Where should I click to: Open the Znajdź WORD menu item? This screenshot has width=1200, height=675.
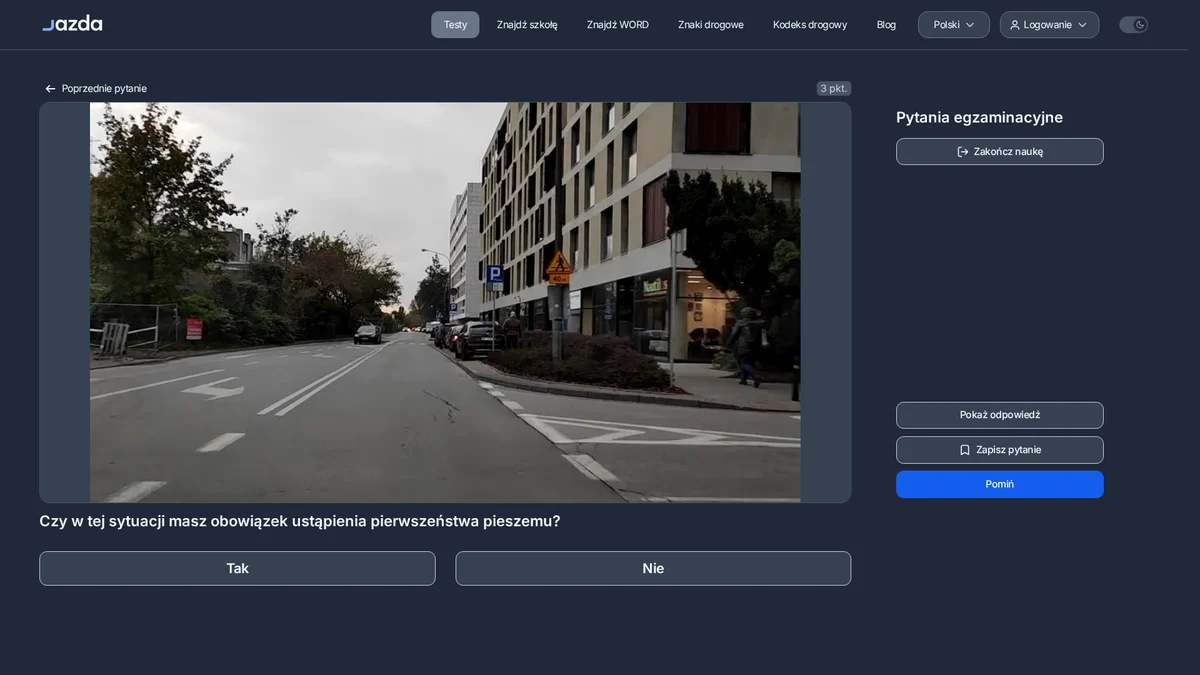pos(618,25)
